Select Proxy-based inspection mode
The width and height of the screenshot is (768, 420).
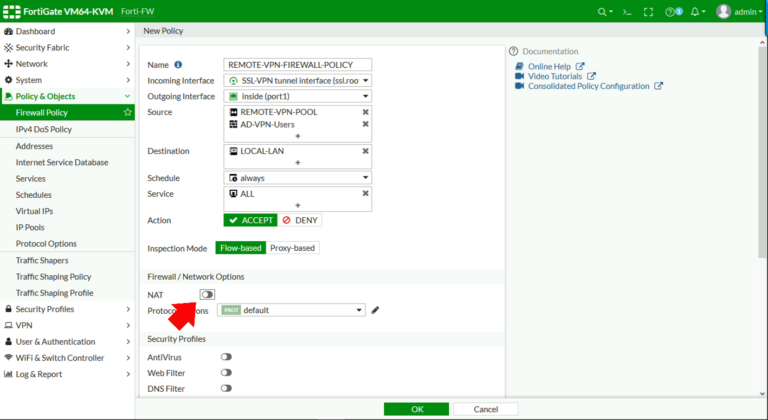[292, 248]
